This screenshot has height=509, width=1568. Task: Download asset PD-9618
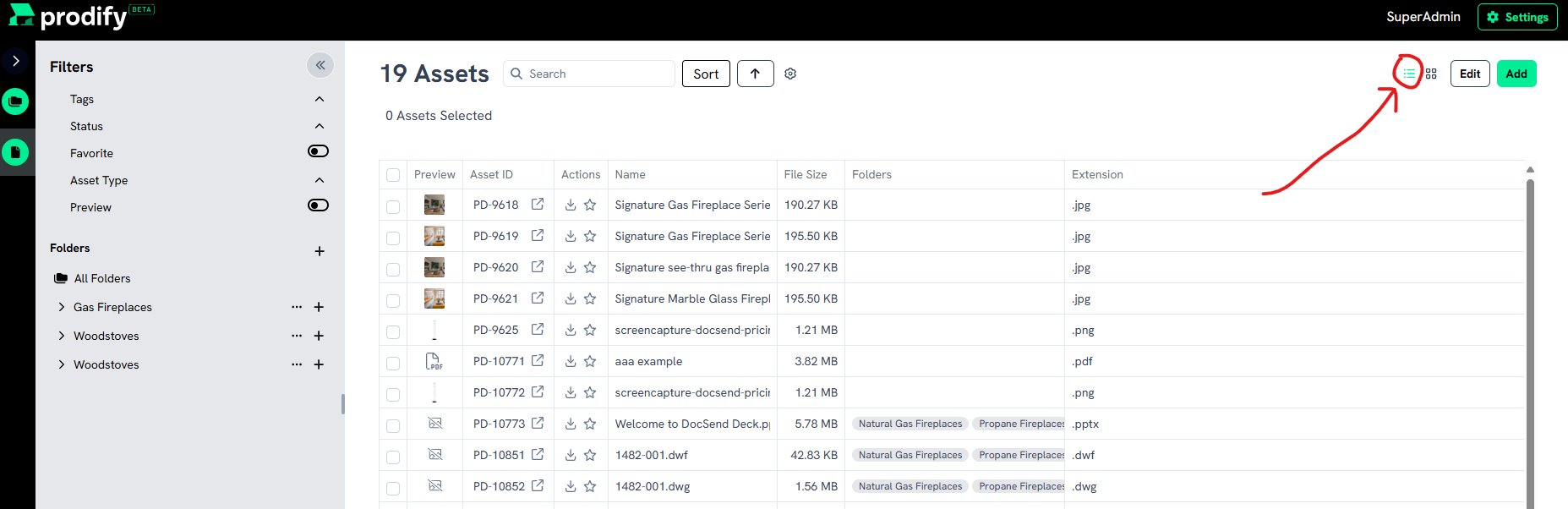tap(571, 205)
